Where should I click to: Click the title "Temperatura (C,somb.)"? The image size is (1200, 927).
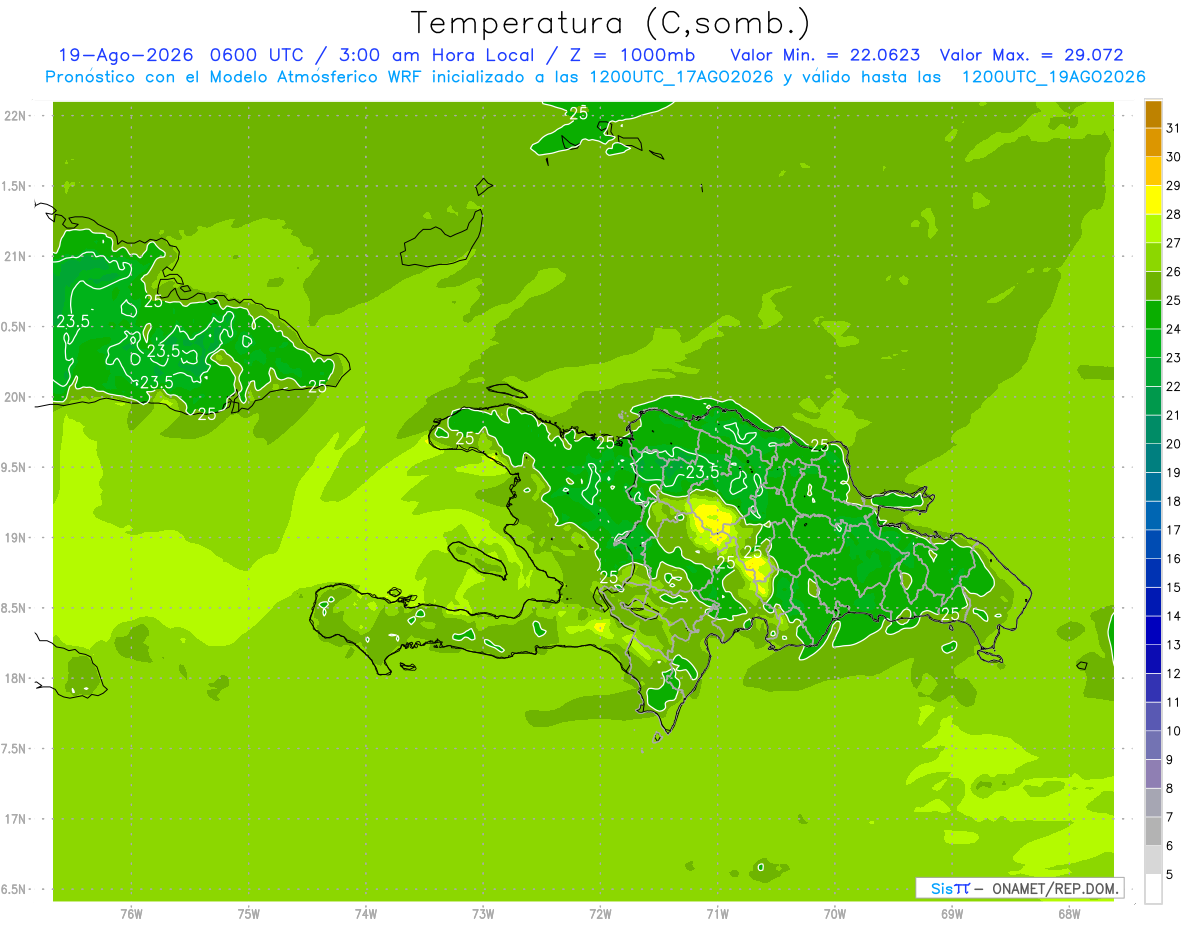click(x=611, y=24)
